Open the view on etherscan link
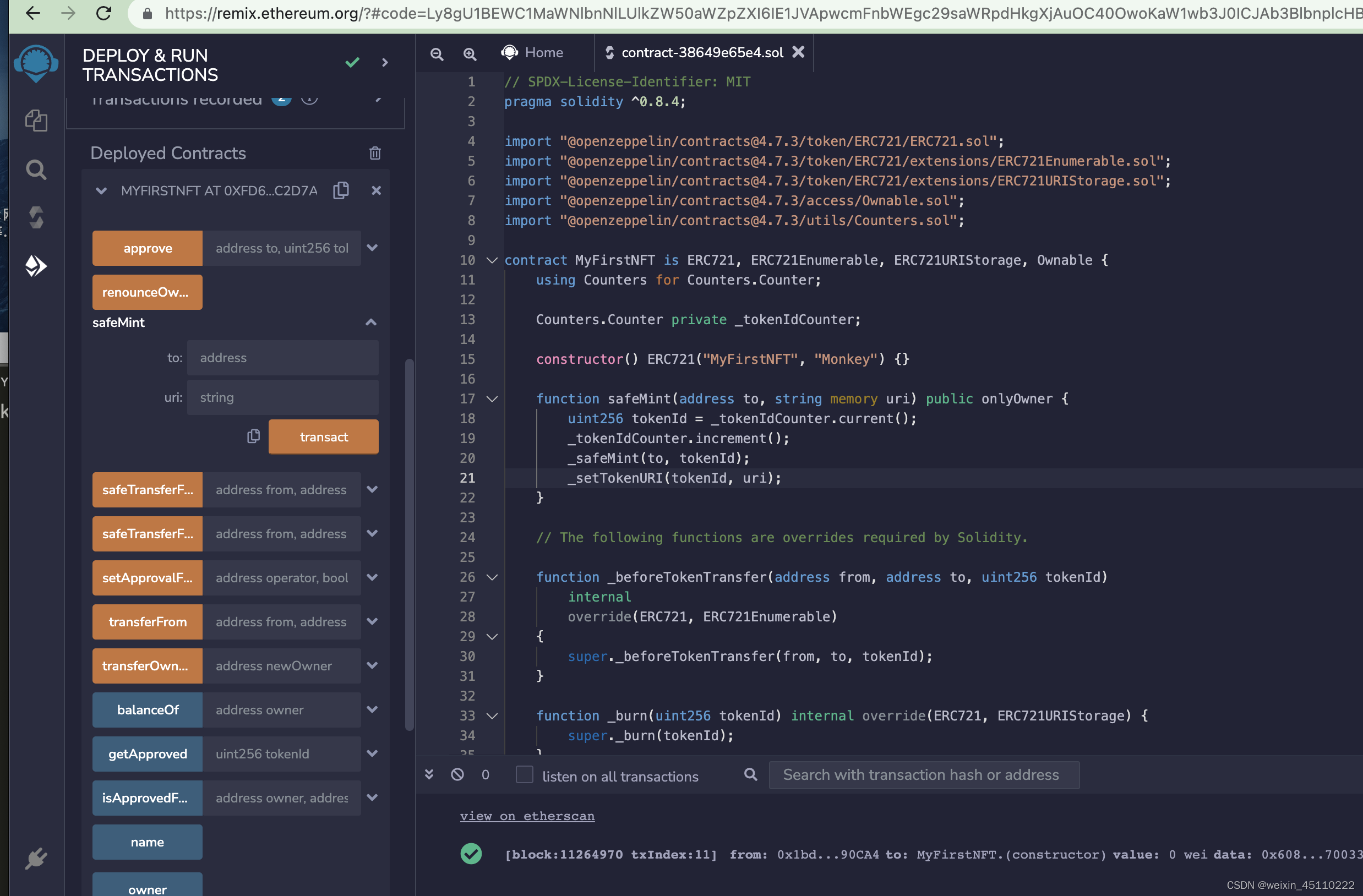1363x896 pixels. coord(527,816)
